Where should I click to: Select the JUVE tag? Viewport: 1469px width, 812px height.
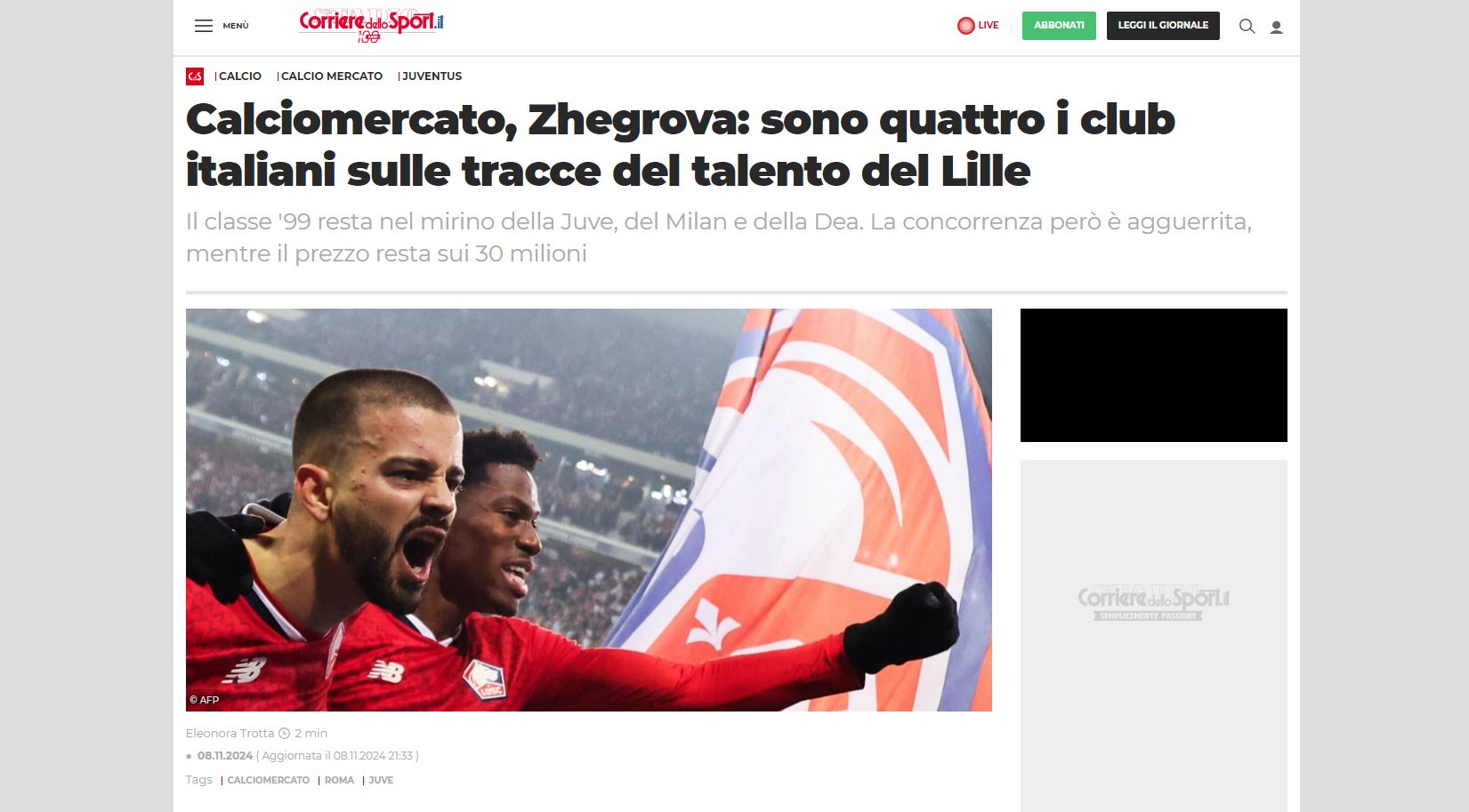(381, 780)
